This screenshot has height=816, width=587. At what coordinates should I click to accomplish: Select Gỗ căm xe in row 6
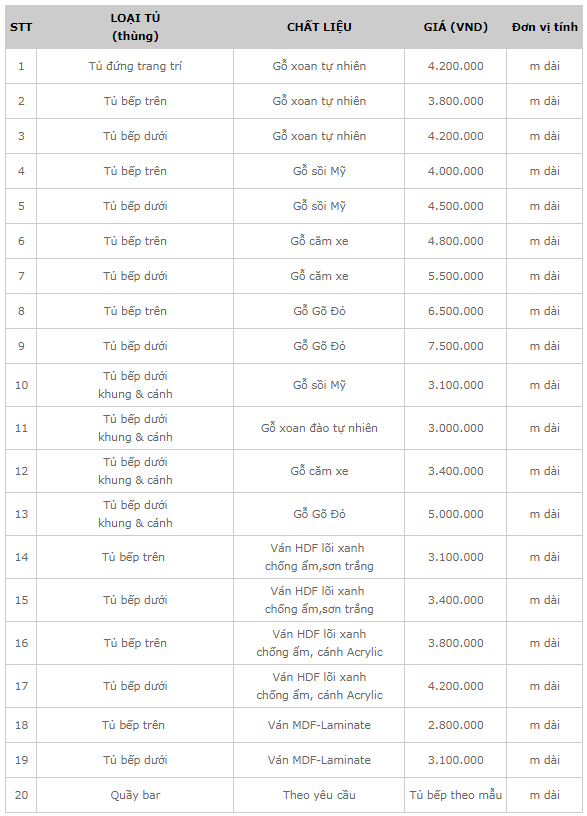click(x=319, y=241)
